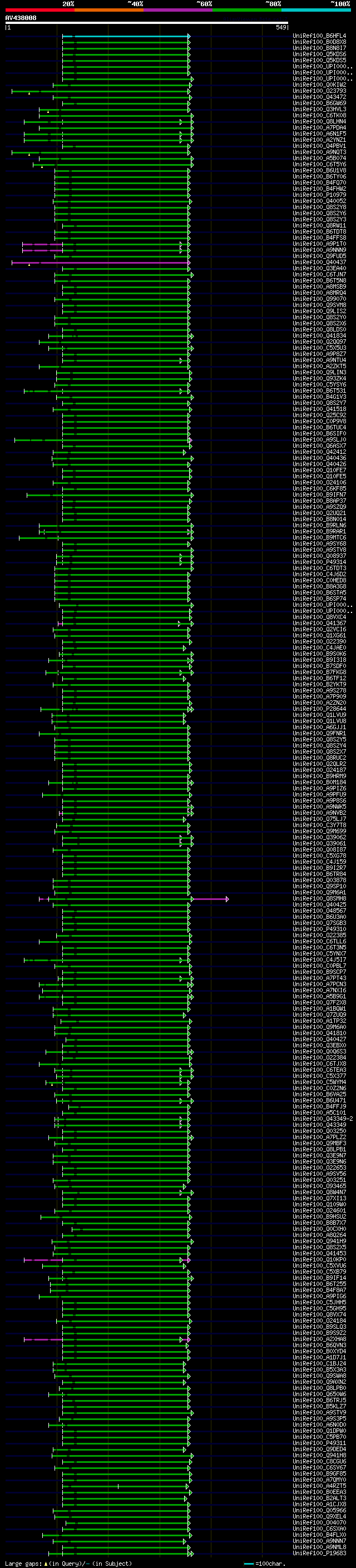The image size is (356, 1568).
Task: Select hit label UniRef100_Q8SMH8
Action: pyautogui.click(x=319, y=898)
